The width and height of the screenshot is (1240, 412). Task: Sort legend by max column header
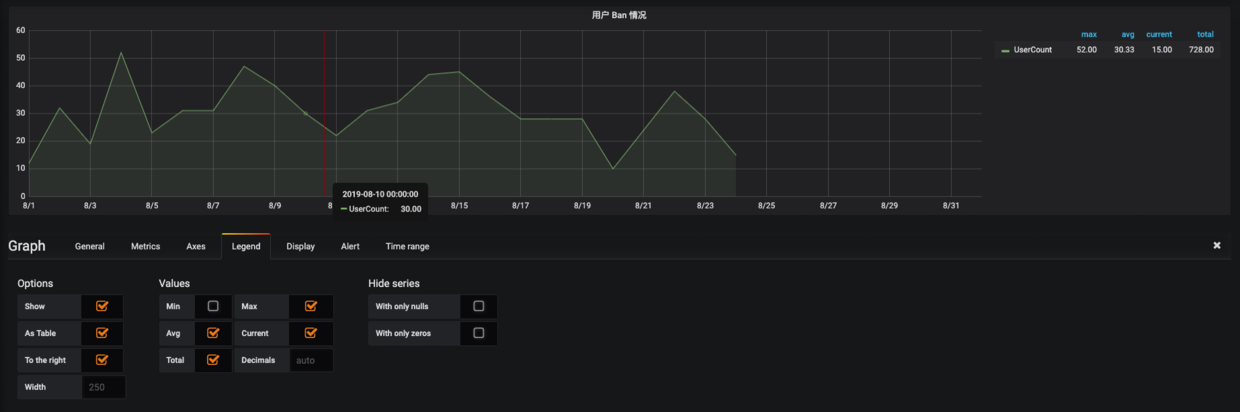(1089, 35)
